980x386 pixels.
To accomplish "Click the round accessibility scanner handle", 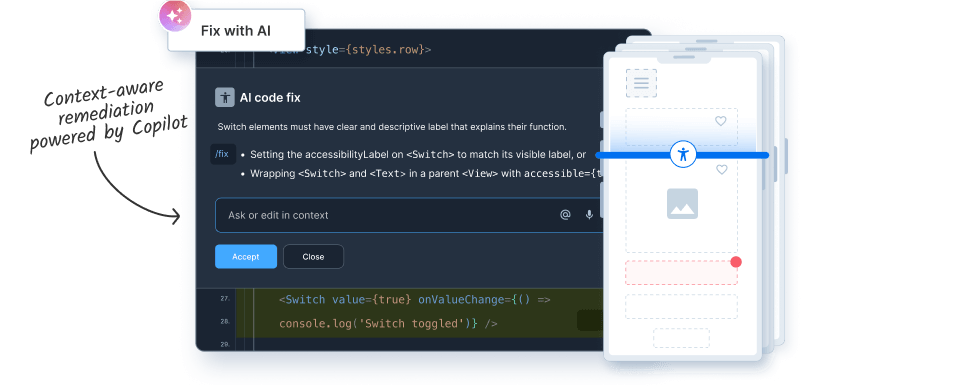I will pos(683,154).
